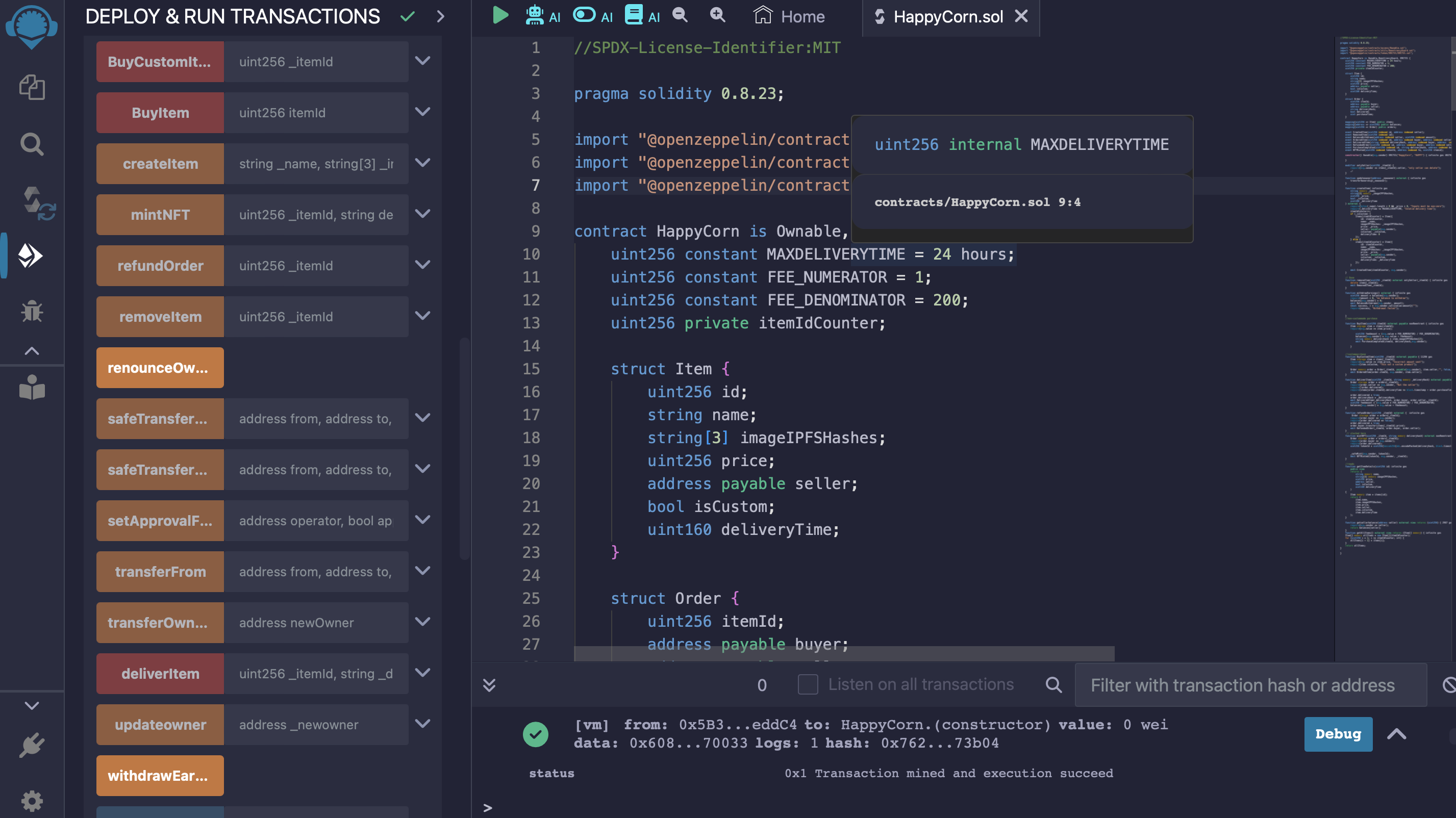Open the Deploy & run transactions plugin
Viewport: 1456px width, 818px height.
(31, 256)
